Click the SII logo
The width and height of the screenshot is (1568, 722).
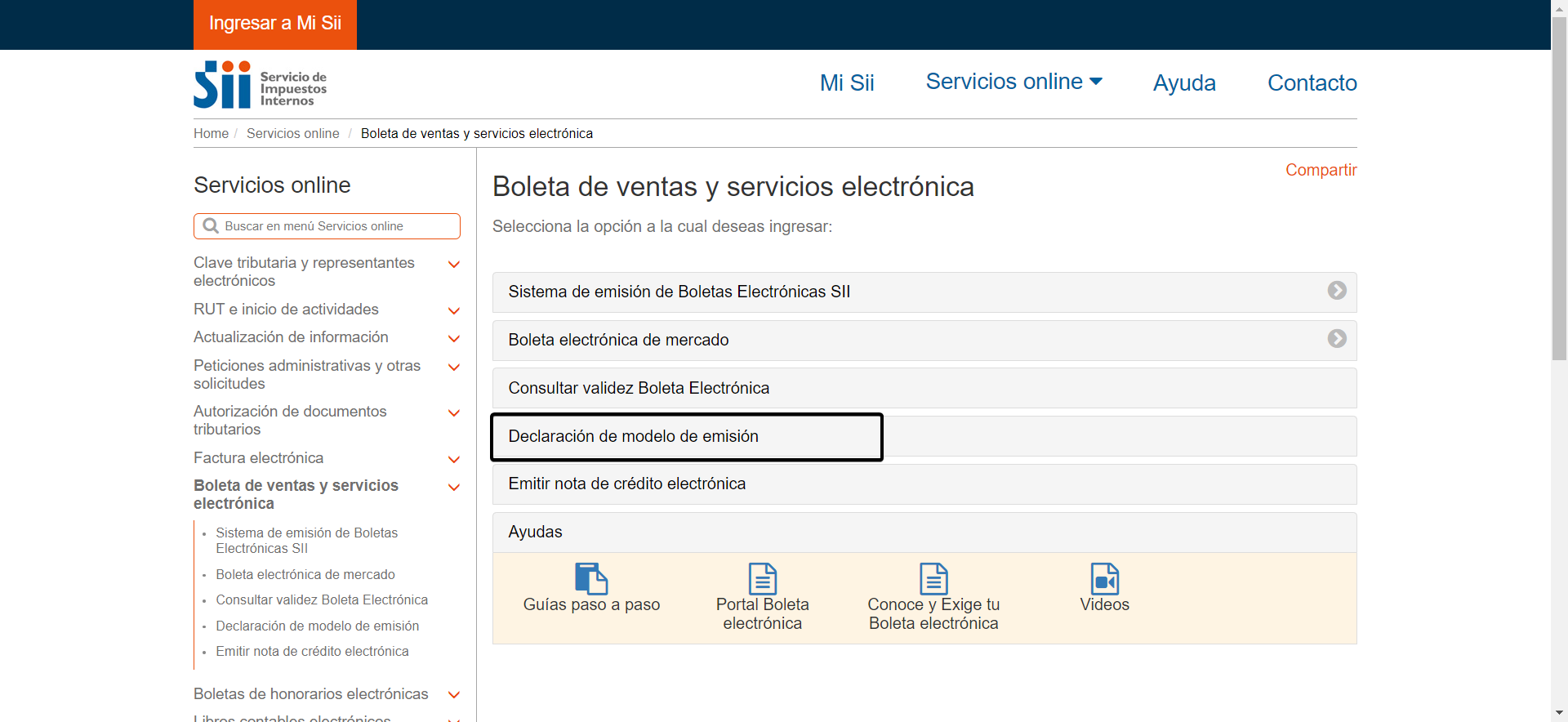click(x=260, y=84)
